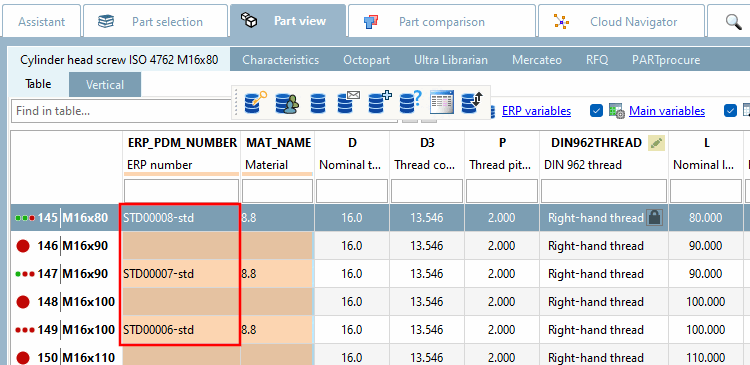
Task: Click the 80.000 length cell
Action: pyautogui.click(x=706, y=218)
